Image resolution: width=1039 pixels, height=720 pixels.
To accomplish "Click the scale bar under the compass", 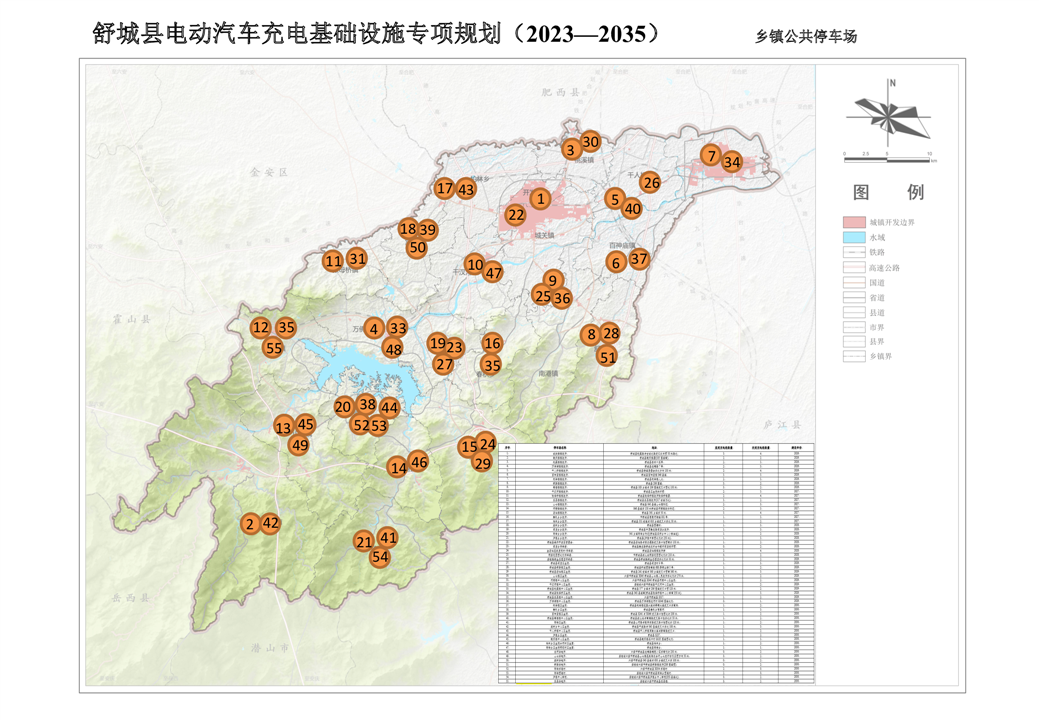I will (890, 158).
